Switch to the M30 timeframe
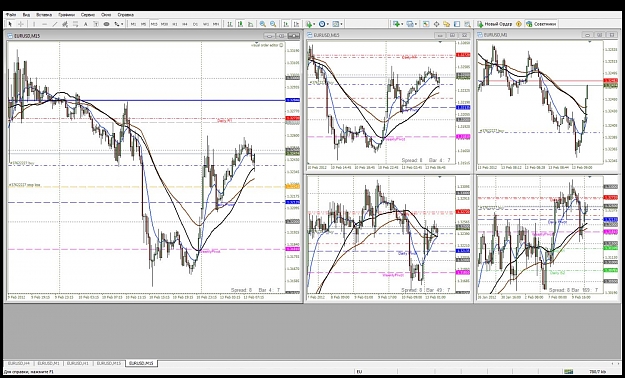Screen dimensions: 625x378 point(164,24)
